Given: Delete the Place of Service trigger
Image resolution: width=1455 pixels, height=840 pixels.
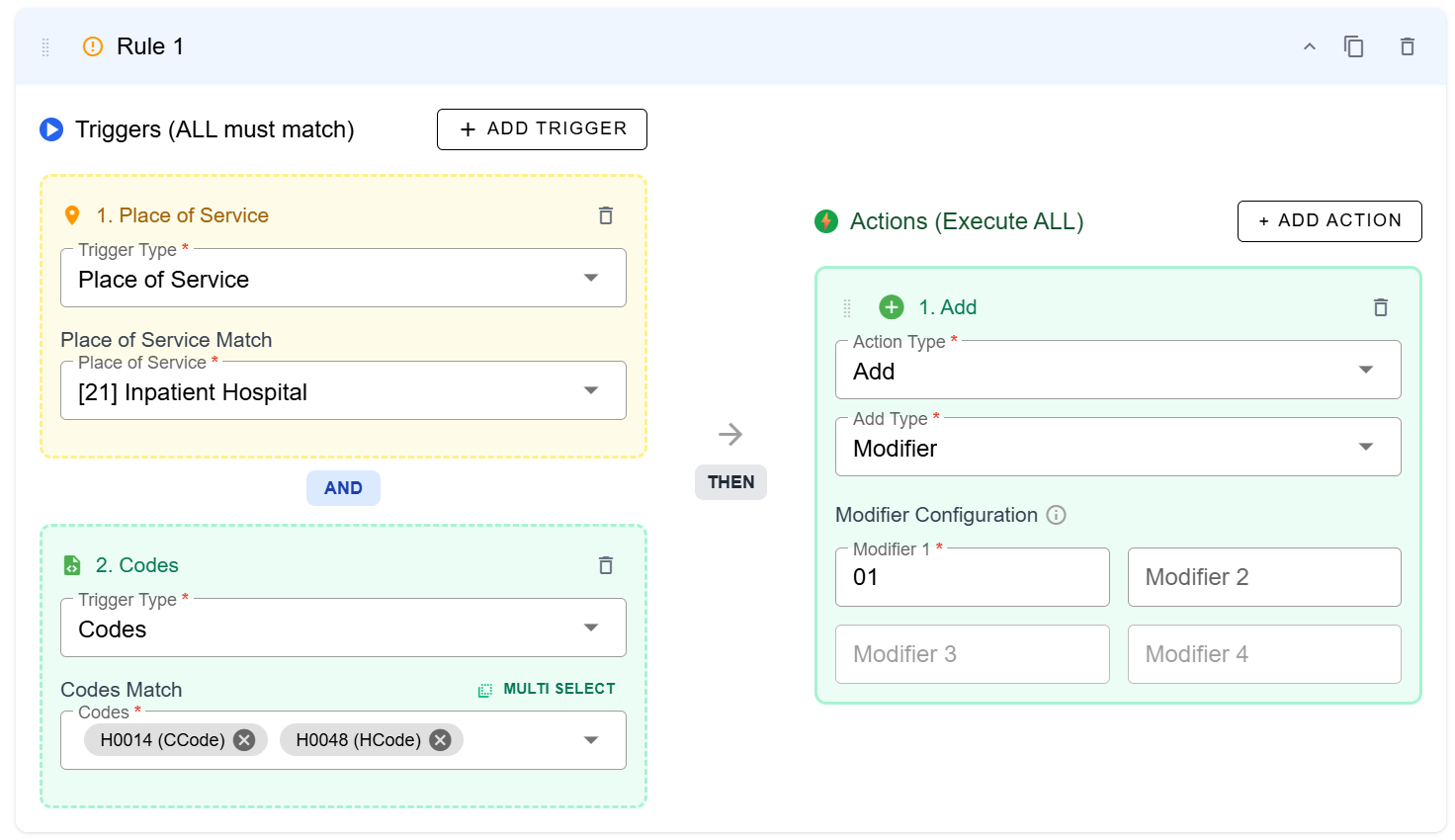Looking at the screenshot, I should tap(606, 215).
